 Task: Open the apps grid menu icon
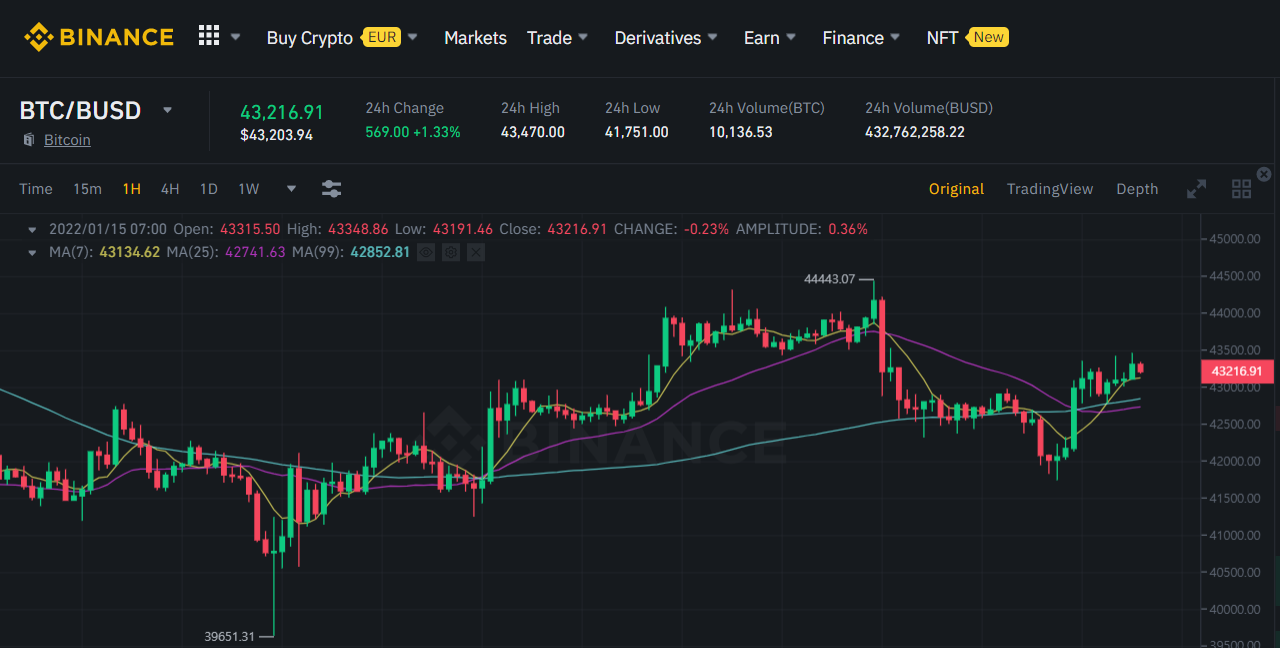[x=208, y=36]
